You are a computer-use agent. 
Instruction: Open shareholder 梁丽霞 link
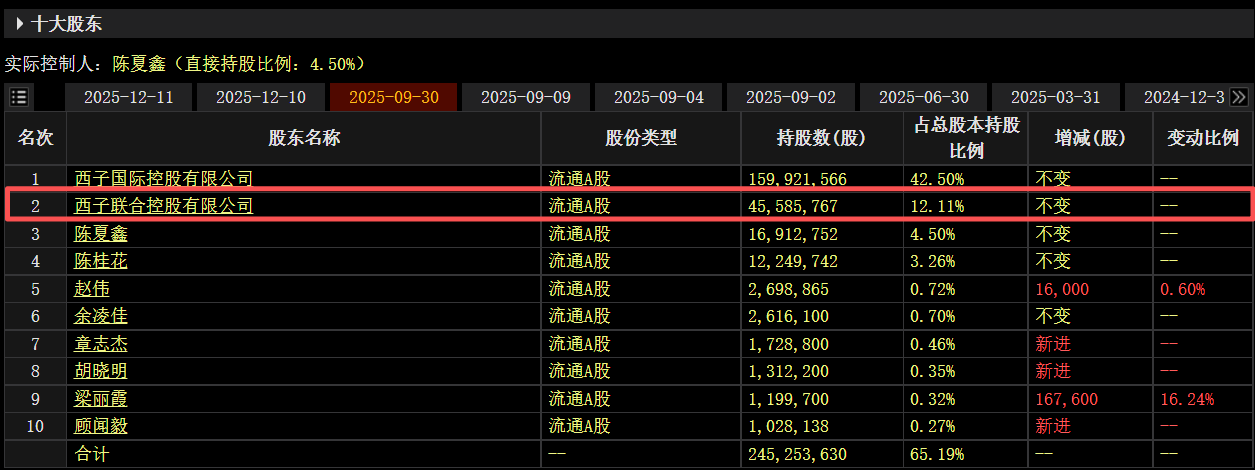point(102,399)
